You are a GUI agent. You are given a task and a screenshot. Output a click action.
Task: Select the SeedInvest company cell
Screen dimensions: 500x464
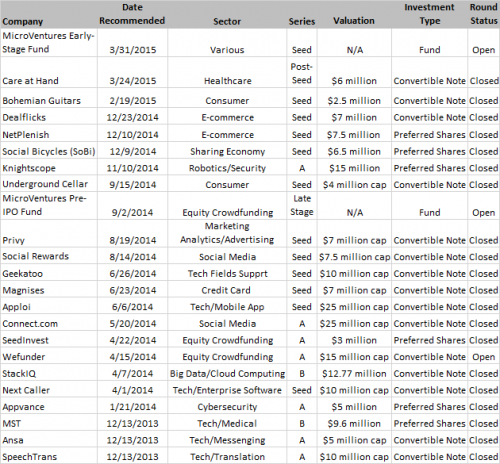(49, 340)
